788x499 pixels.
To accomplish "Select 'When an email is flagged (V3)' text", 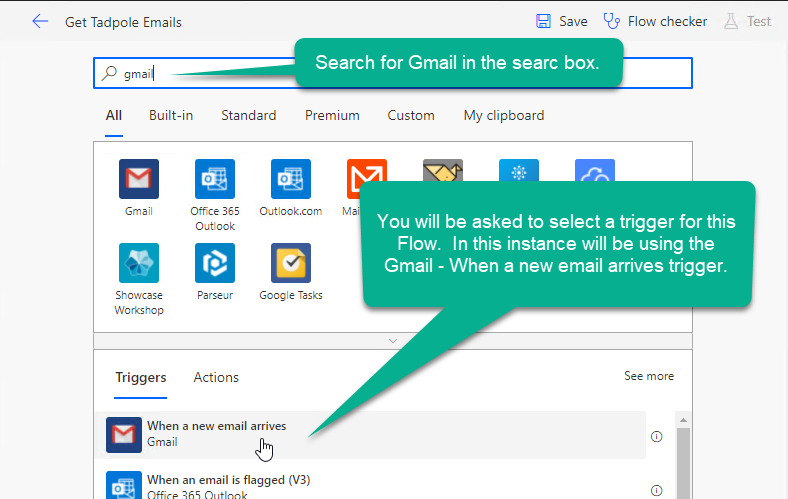I will pos(229,480).
